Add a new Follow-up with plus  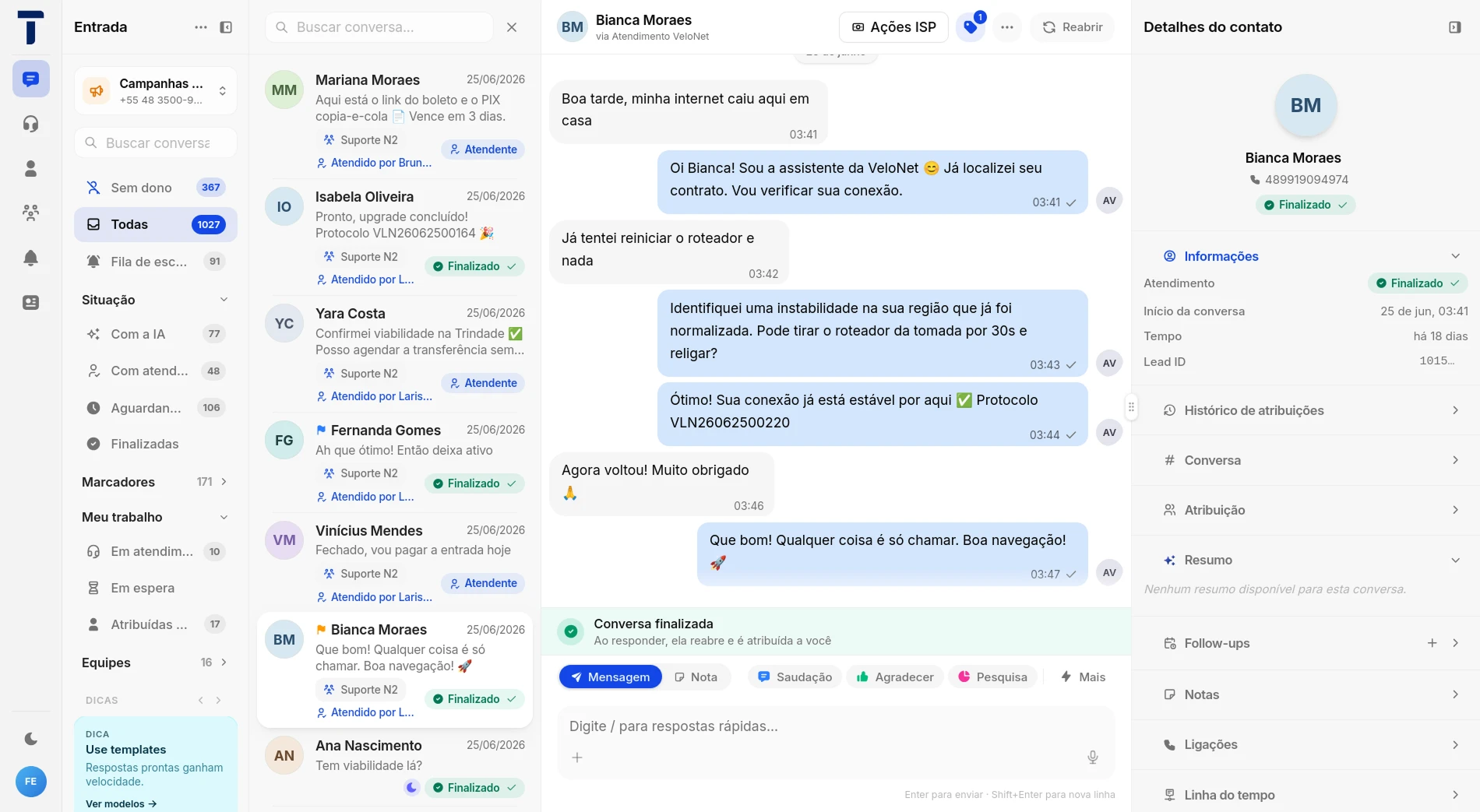click(x=1432, y=643)
